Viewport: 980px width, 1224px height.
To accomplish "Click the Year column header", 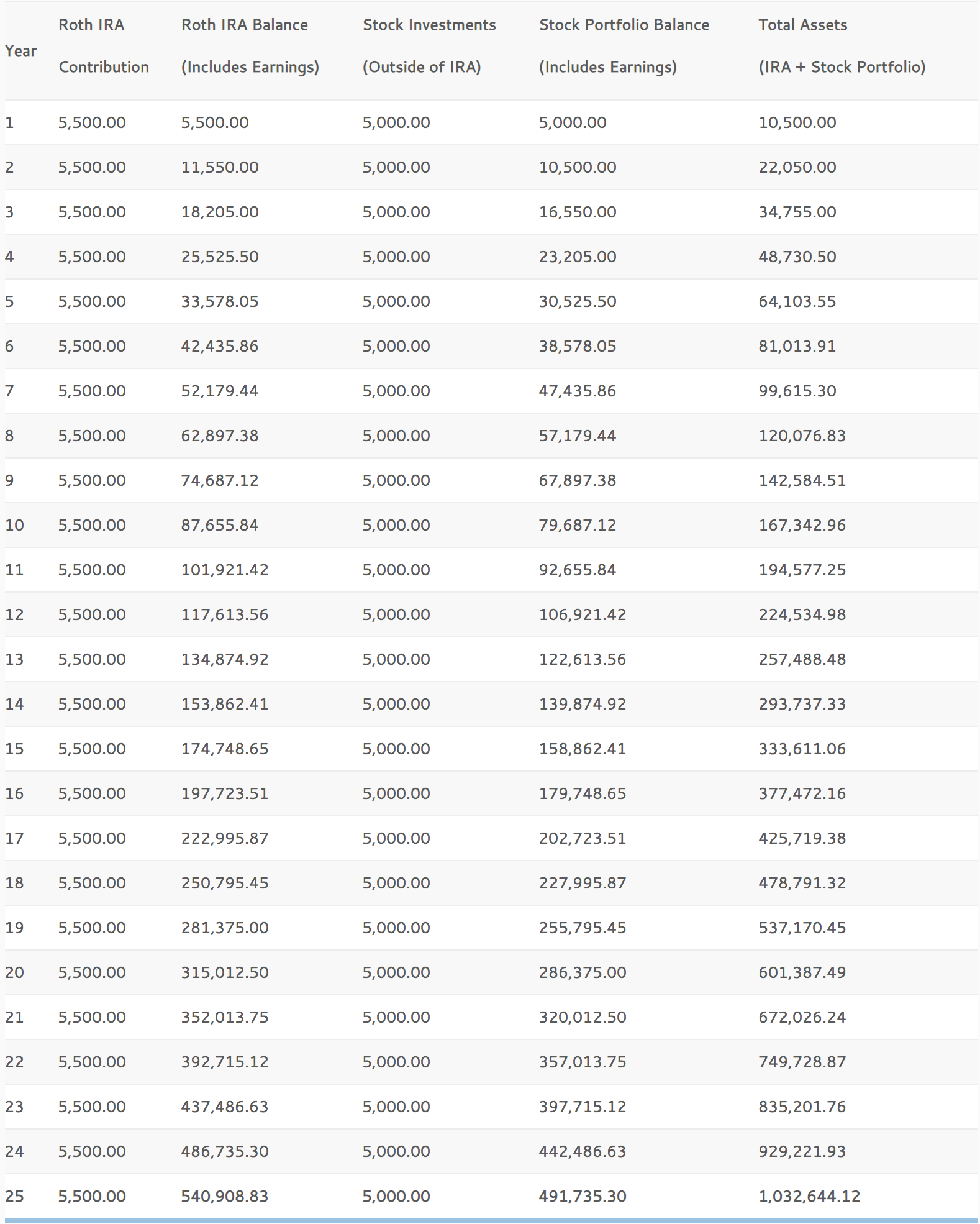I will [x=21, y=51].
